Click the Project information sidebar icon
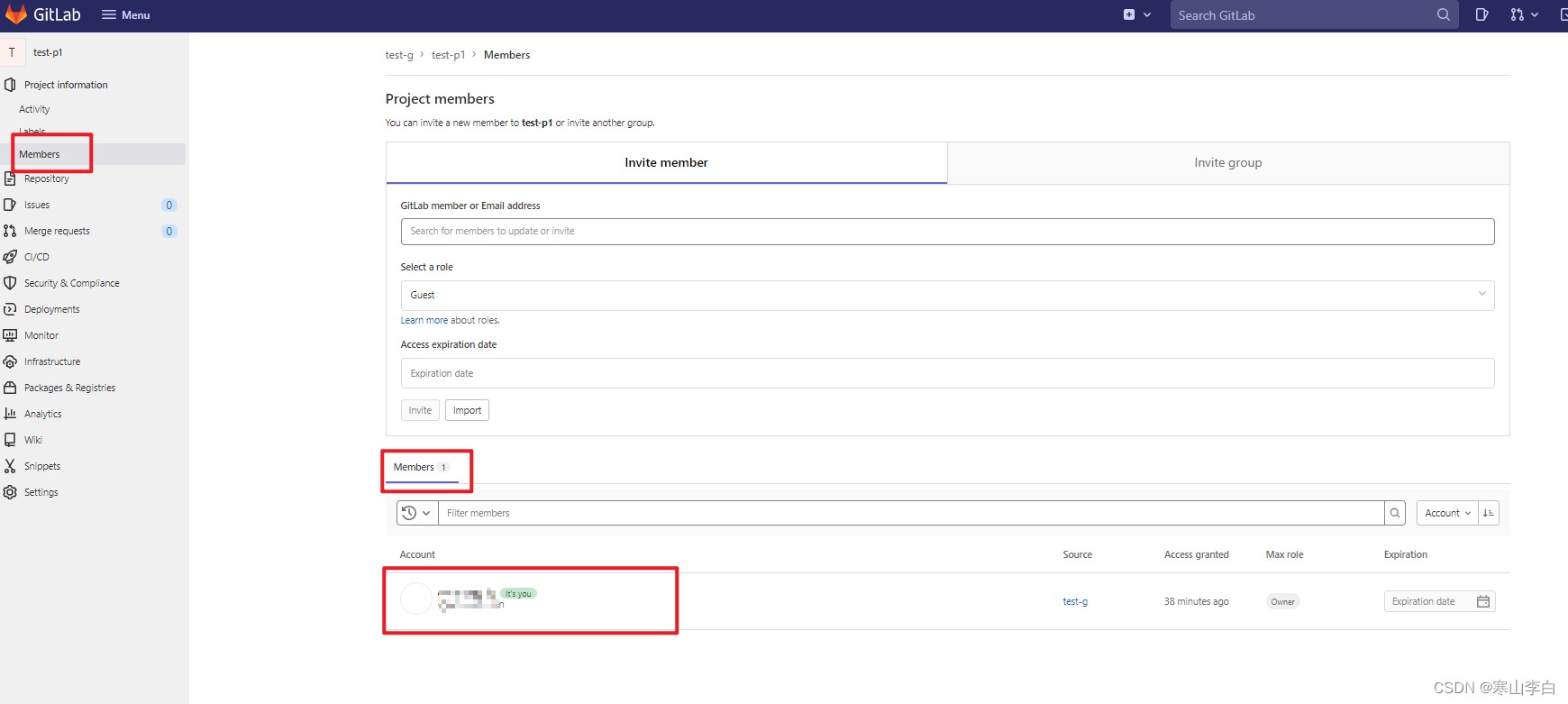 pyautogui.click(x=10, y=85)
